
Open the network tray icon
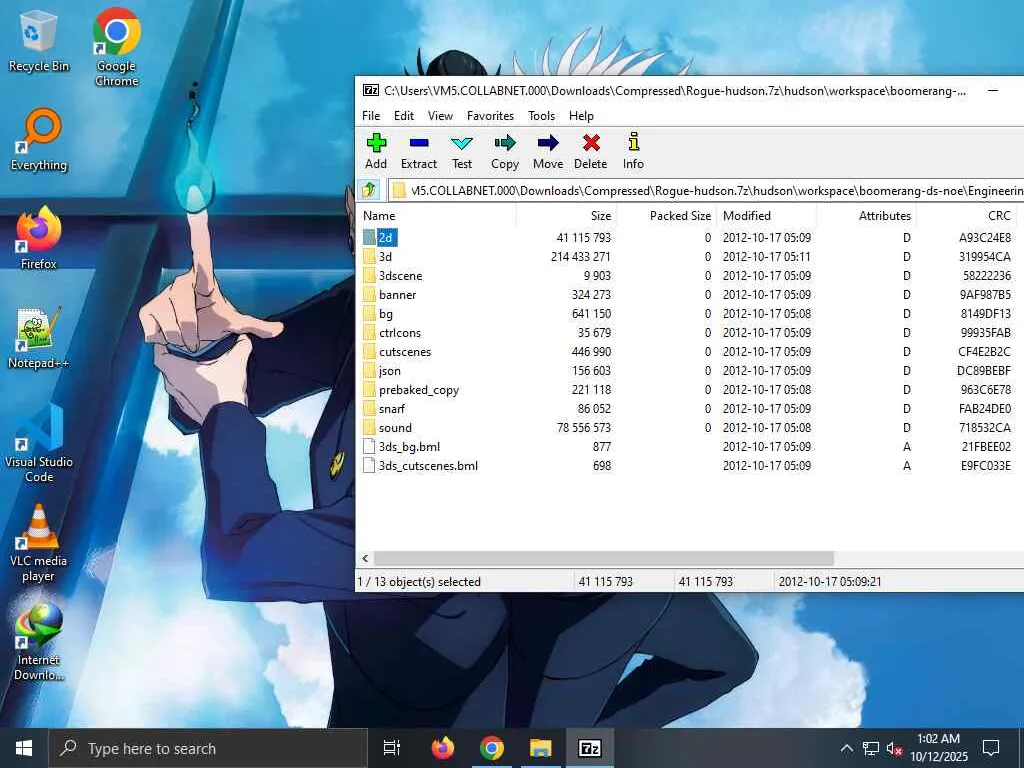coord(871,748)
